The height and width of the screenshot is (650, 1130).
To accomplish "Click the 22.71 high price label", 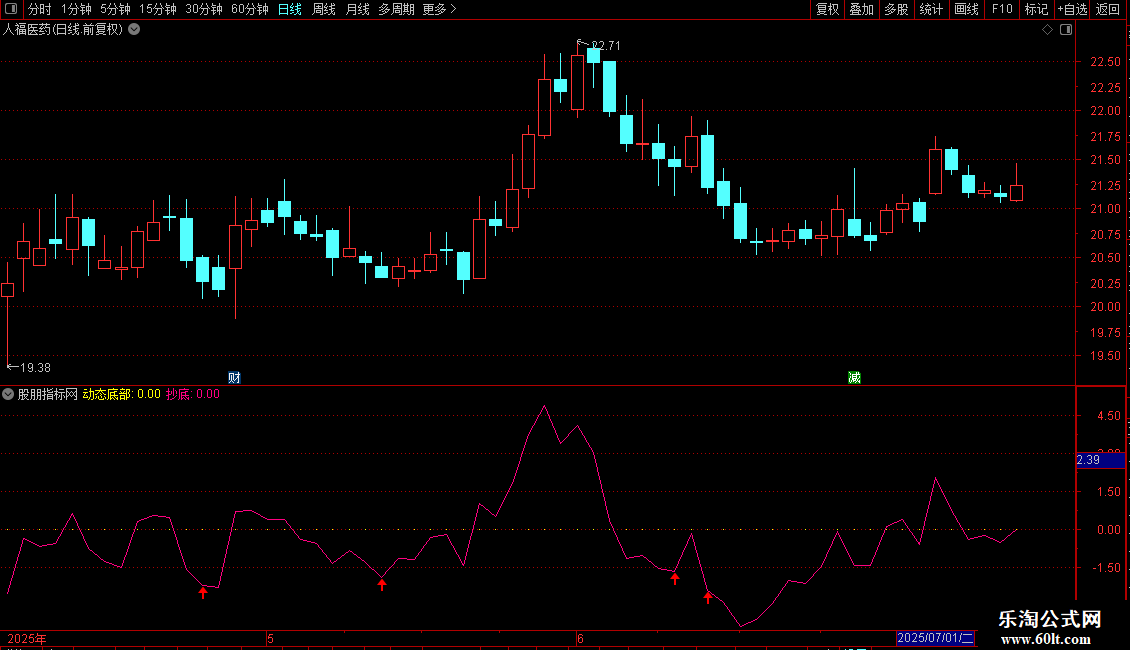I will click(x=606, y=45).
